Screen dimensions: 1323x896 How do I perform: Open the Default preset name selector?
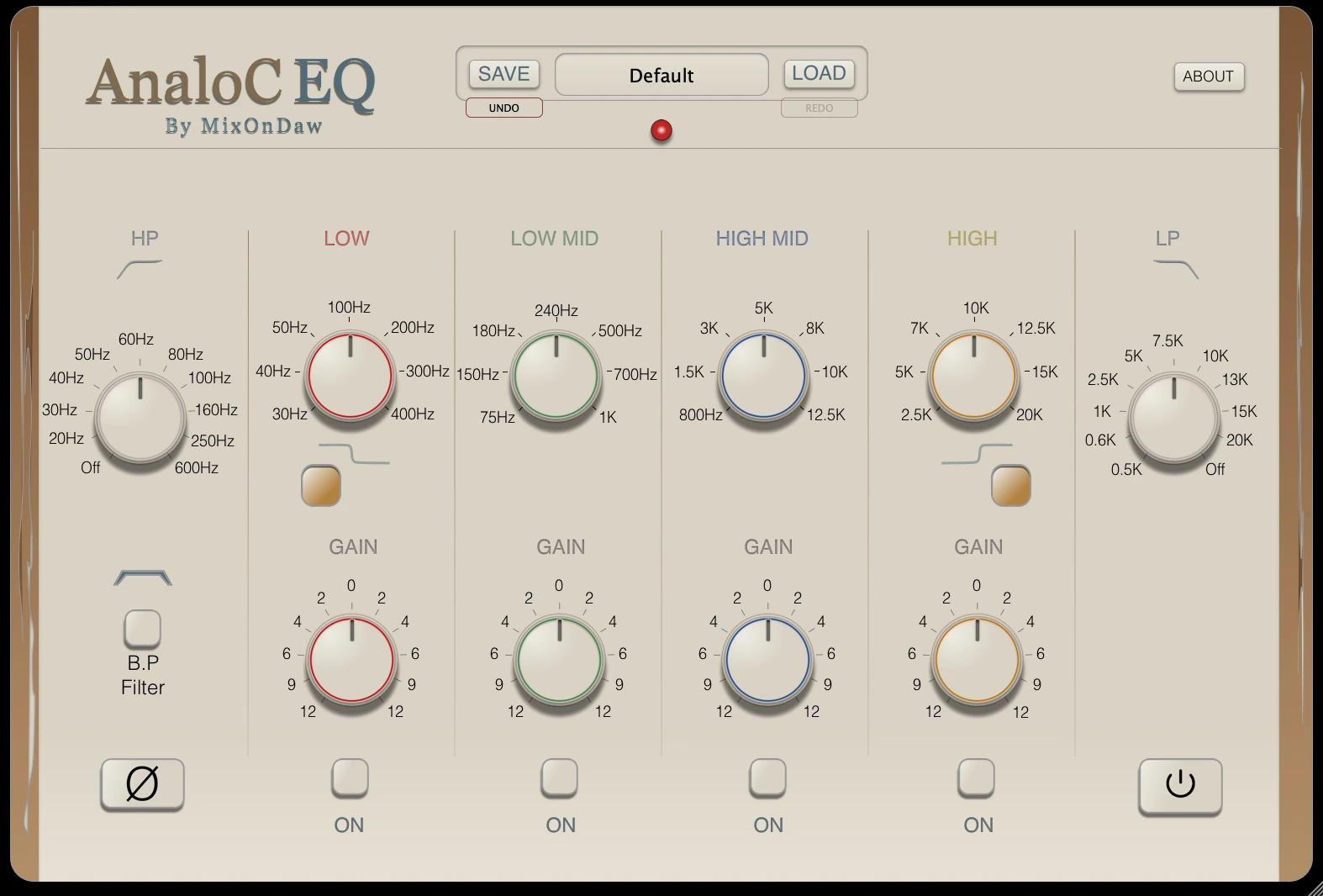coord(661,75)
